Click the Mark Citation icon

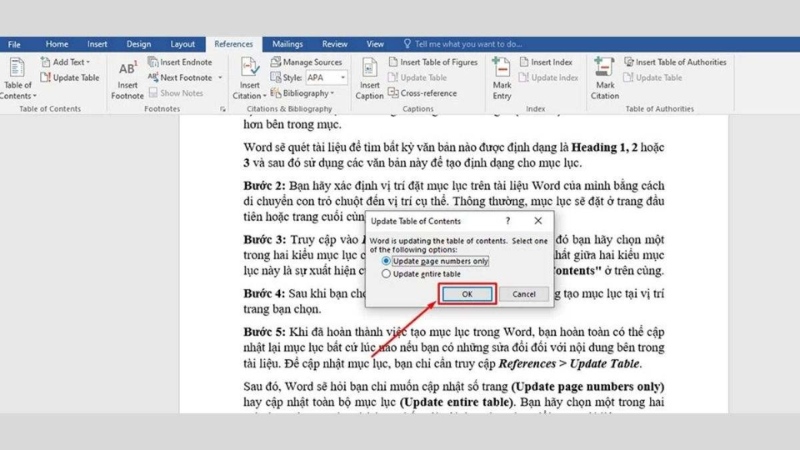click(x=604, y=71)
